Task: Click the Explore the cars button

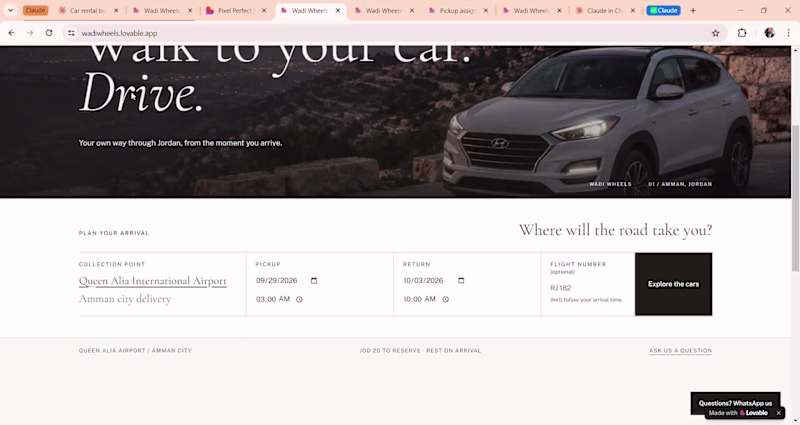Action: tap(673, 284)
